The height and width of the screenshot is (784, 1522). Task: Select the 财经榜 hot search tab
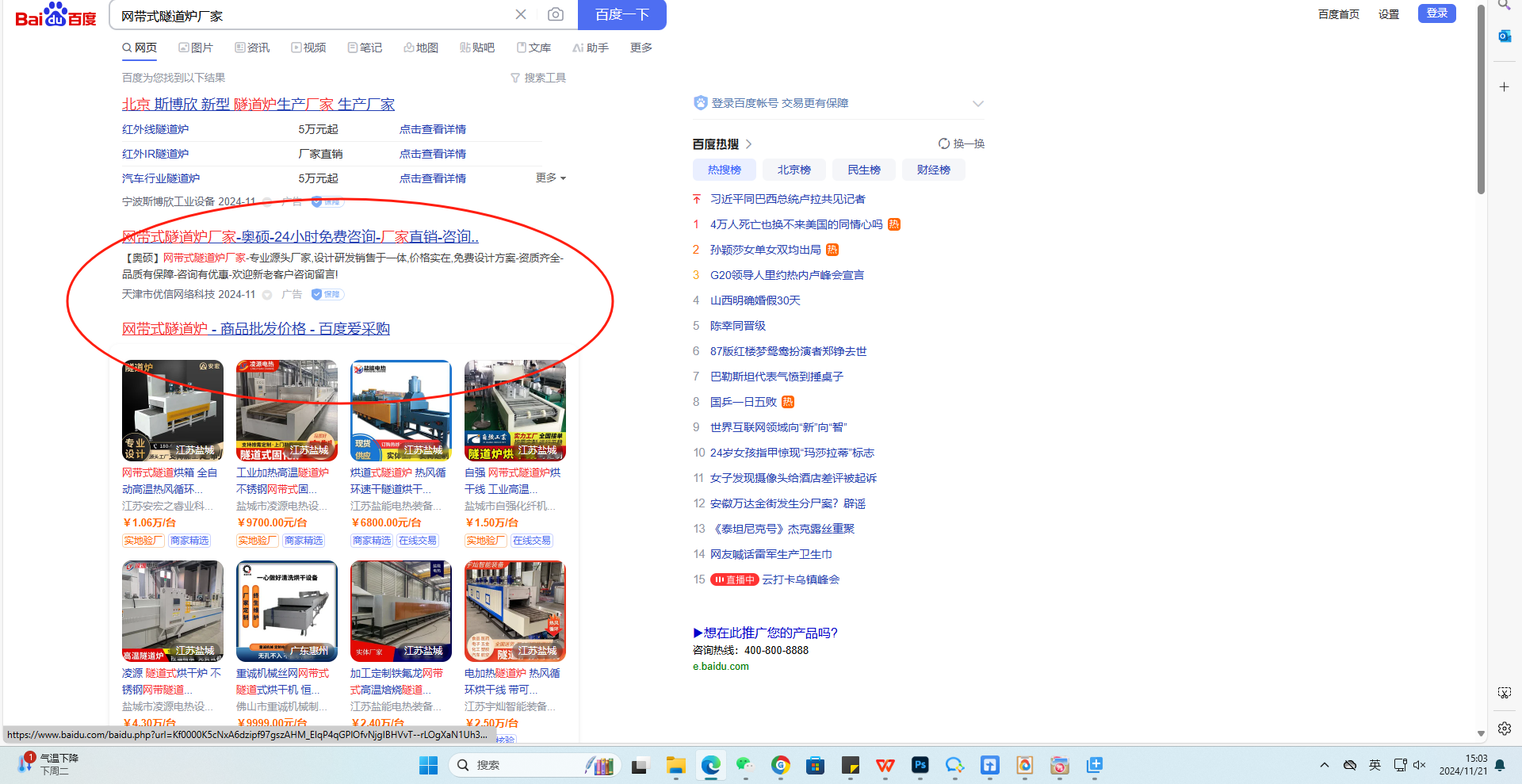point(934,170)
